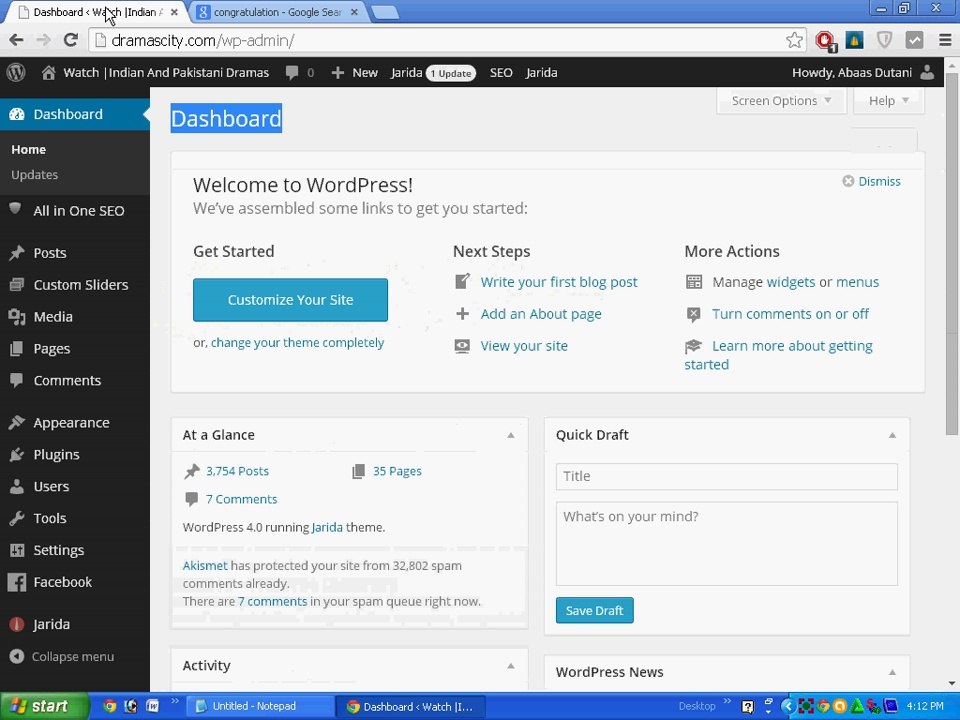Open the Media library sidebar icon
This screenshot has width=960, height=720.
(17, 317)
